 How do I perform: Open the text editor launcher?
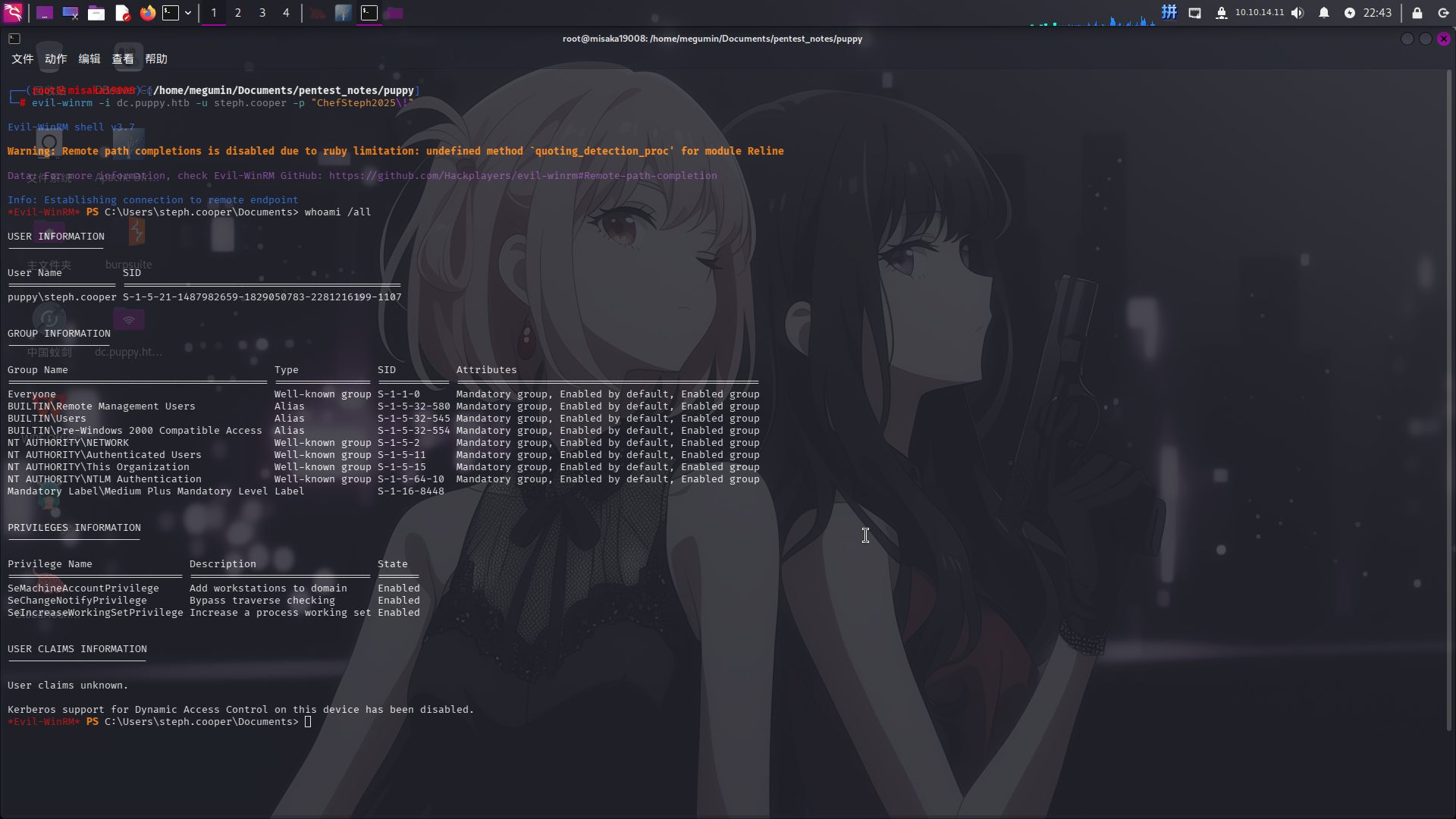(x=122, y=13)
